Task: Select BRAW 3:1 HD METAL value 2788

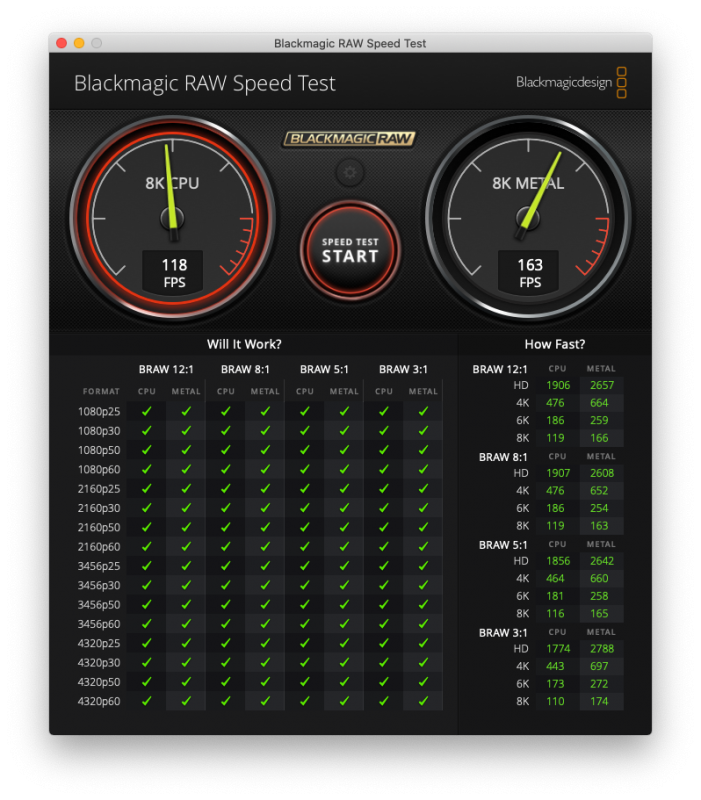Action: 602,648
